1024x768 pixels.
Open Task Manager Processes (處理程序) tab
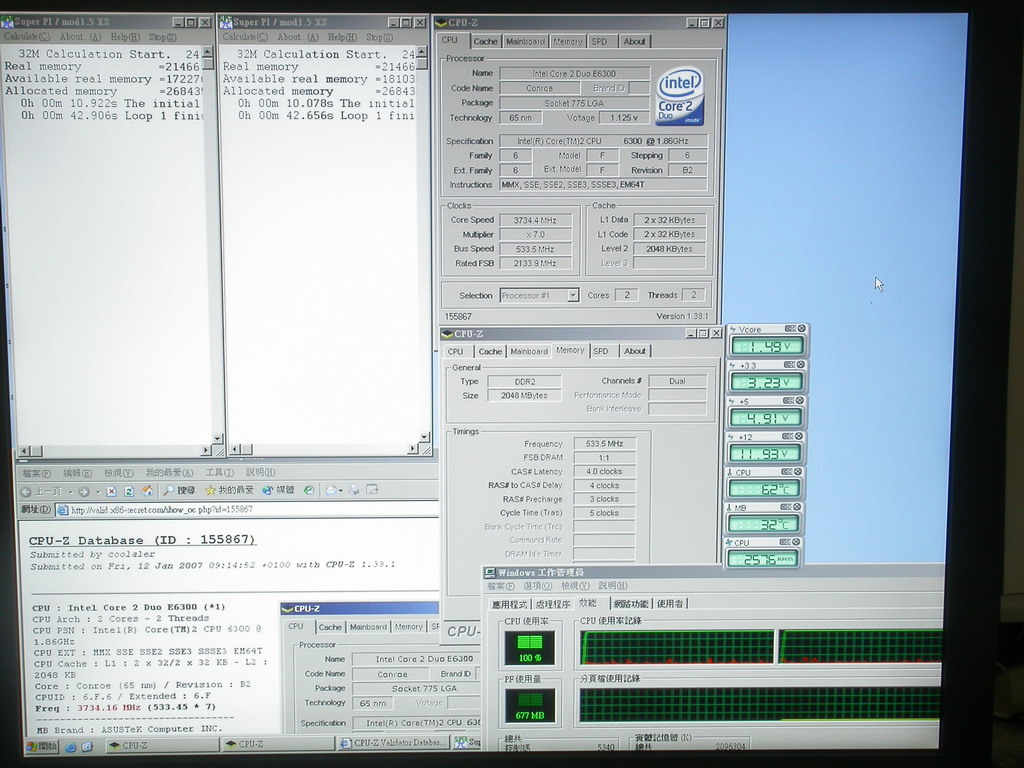[552, 605]
